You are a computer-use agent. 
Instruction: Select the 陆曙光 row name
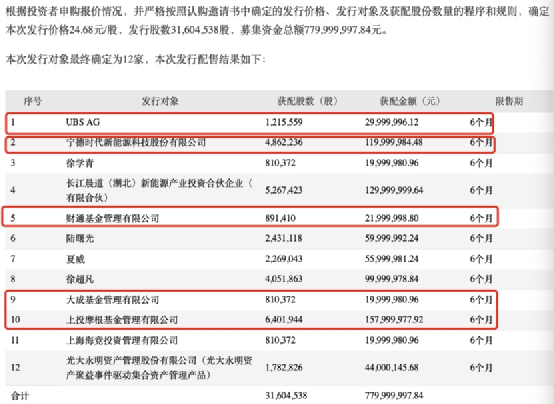[x=80, y=239]
